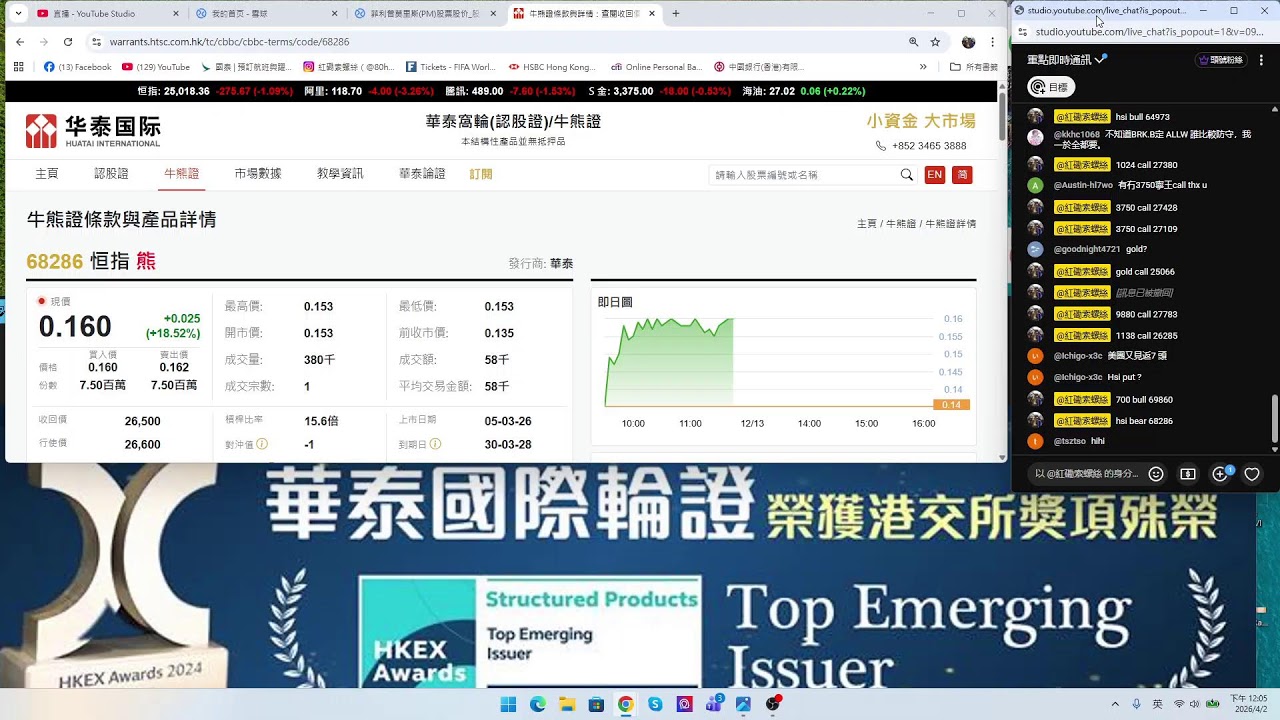The height and width of the screenshot is (720, 1280).
Task: Click the 聊號粉絲 crown button in chat
Action: click(1220, 60)
